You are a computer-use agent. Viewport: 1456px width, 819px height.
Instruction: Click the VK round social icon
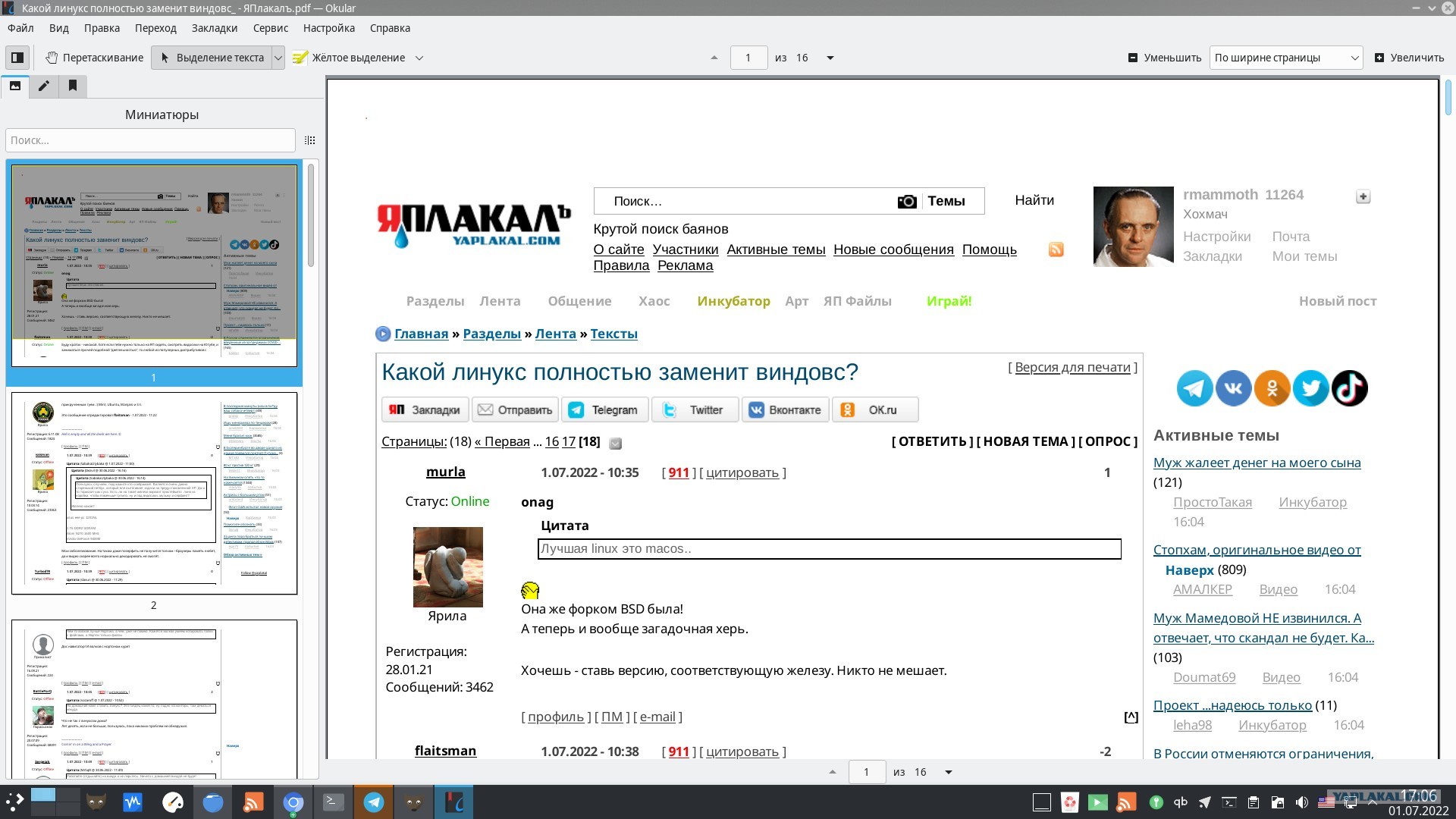point(1234,388)
